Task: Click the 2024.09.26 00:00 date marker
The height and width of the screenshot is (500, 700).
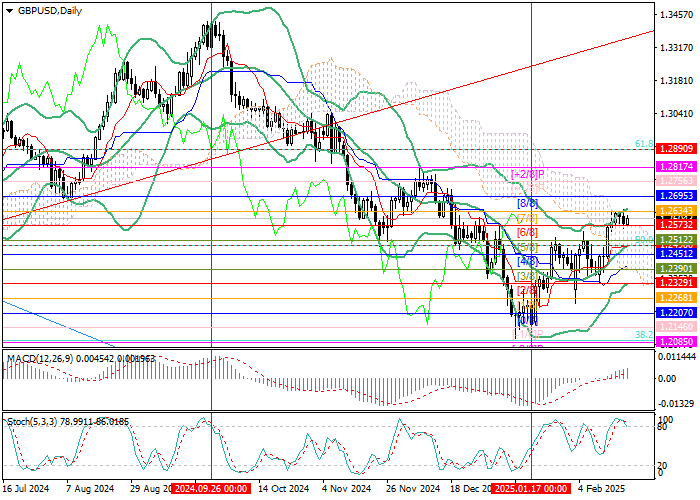Action: pyautogui.click(x=211, y=489)
